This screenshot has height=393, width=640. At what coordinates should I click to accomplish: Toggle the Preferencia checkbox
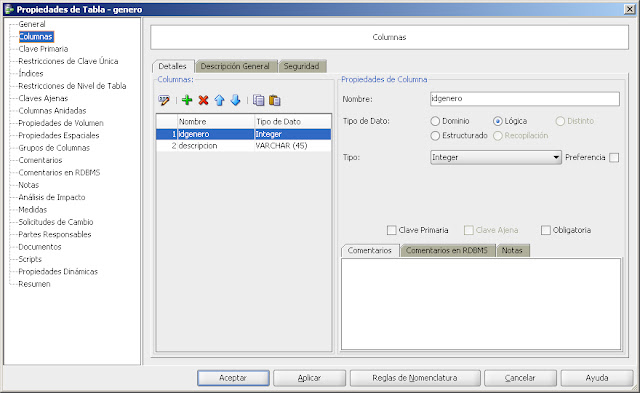[x=614, y=158]
